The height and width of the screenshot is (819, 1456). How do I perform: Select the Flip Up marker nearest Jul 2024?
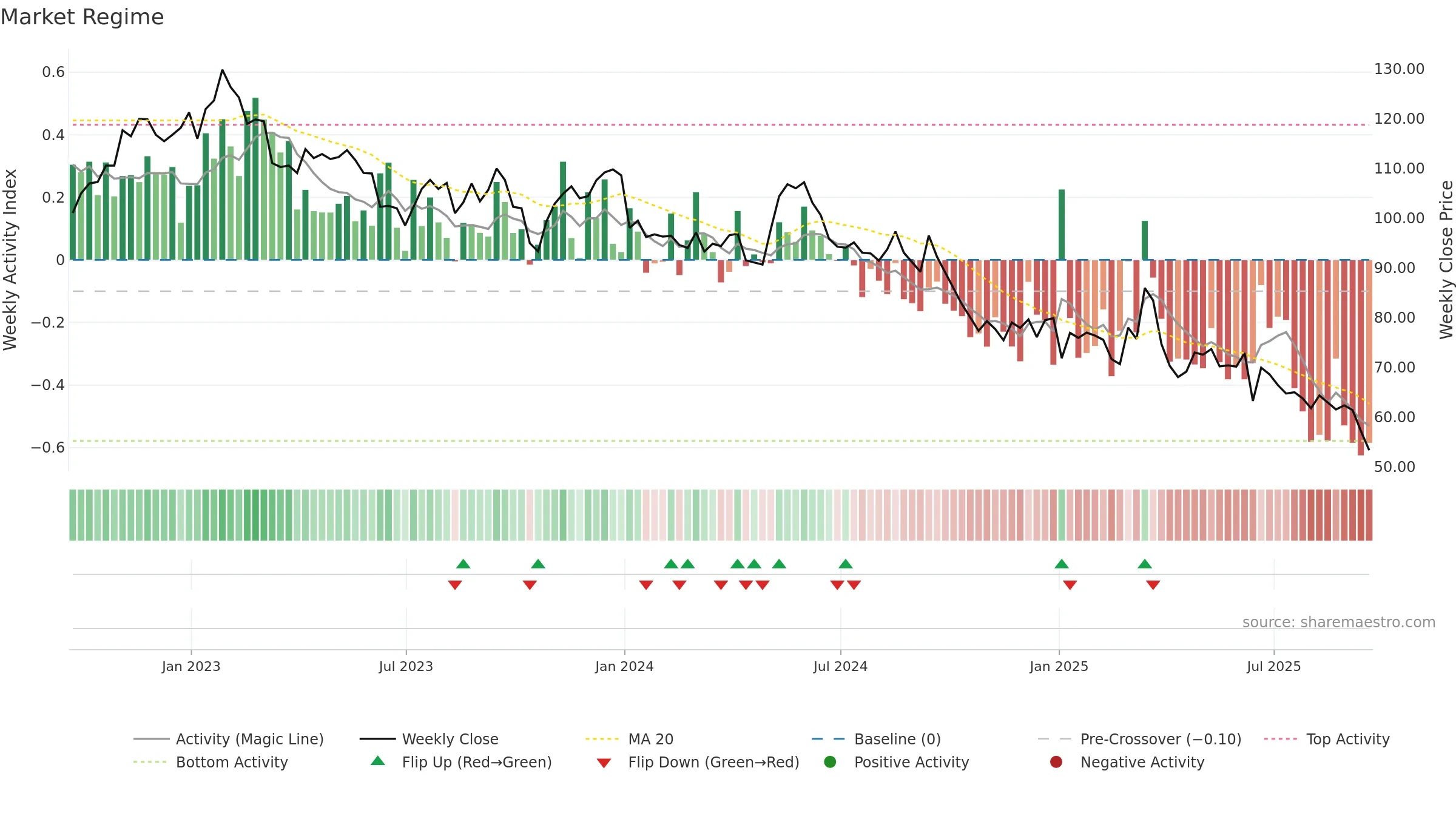(846, 564)
